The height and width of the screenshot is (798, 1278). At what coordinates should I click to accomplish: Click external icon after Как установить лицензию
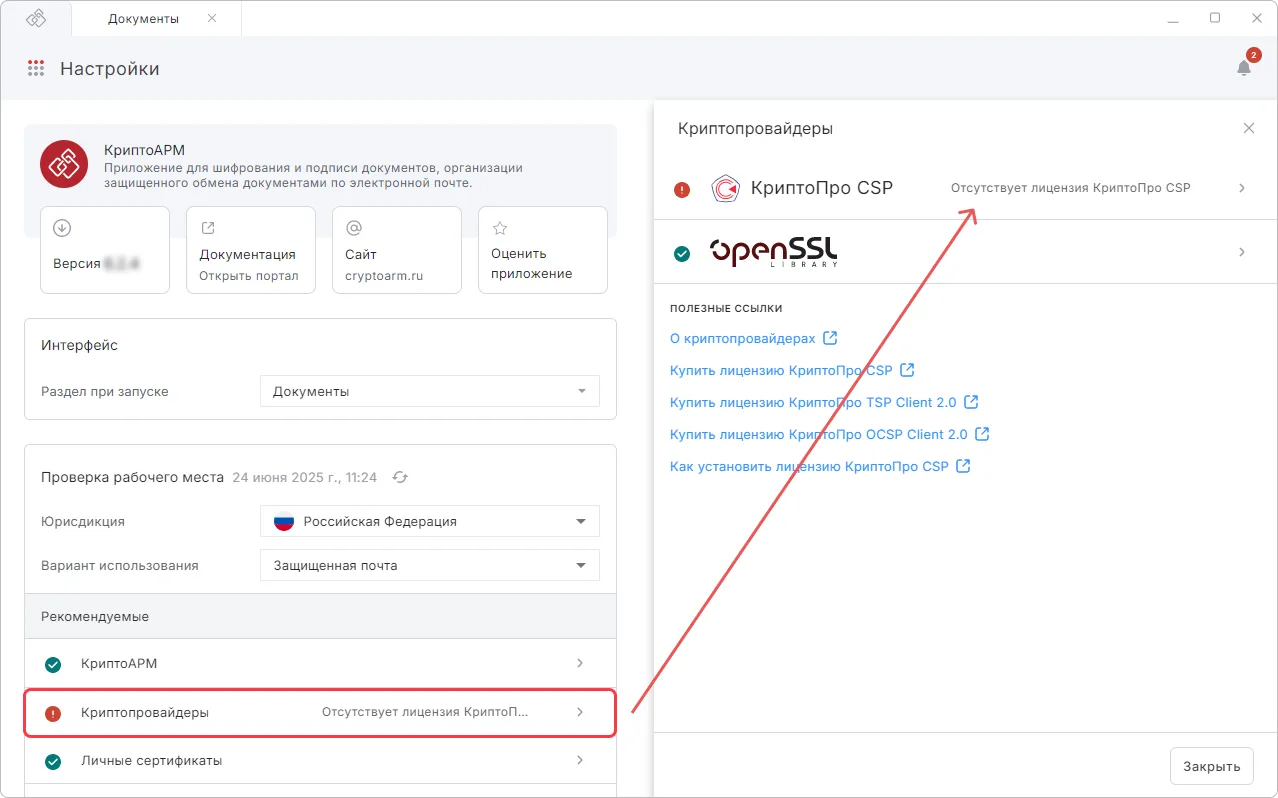(963, 466)
